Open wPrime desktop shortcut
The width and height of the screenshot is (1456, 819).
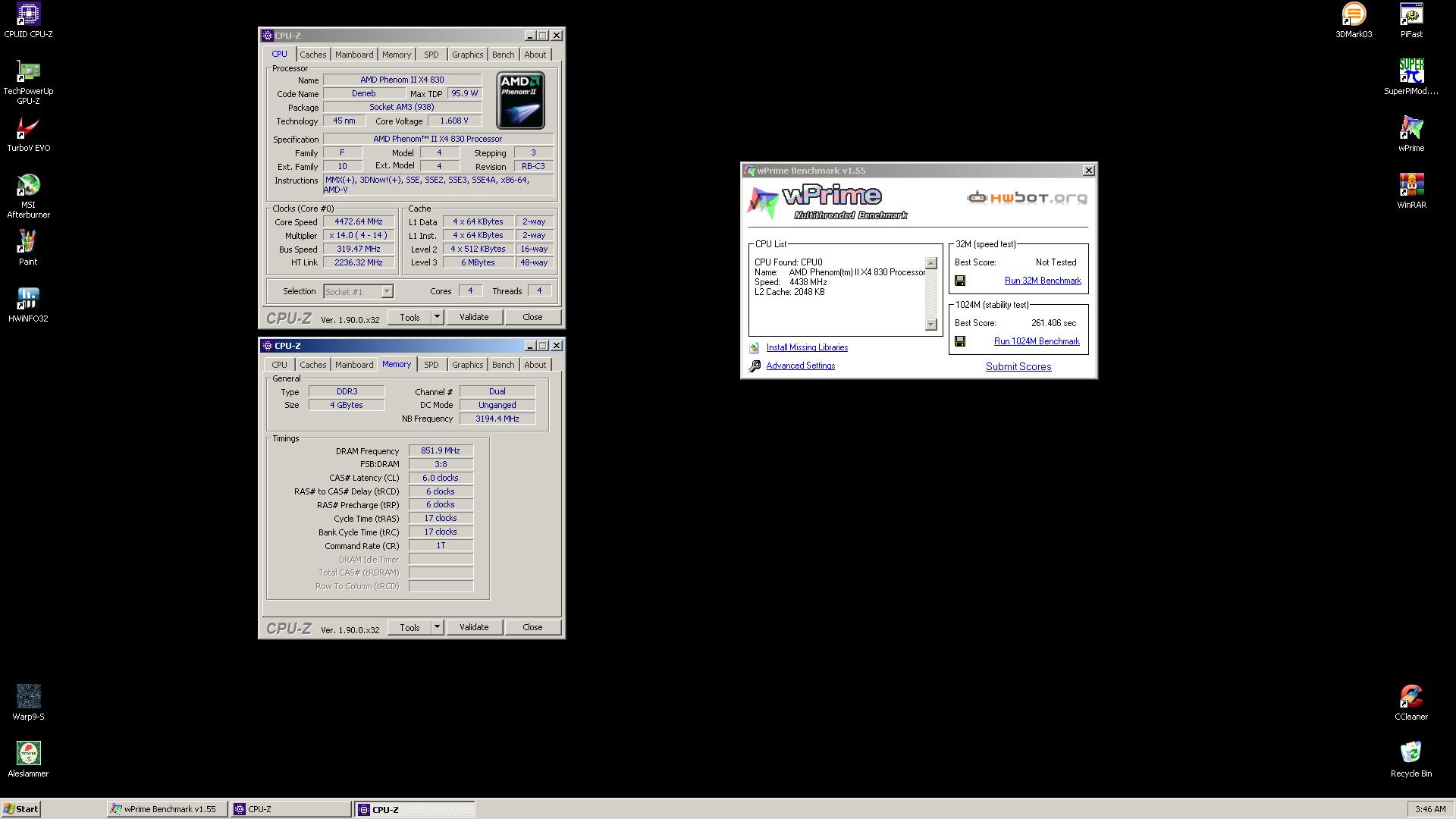[x=1411, y=134]
